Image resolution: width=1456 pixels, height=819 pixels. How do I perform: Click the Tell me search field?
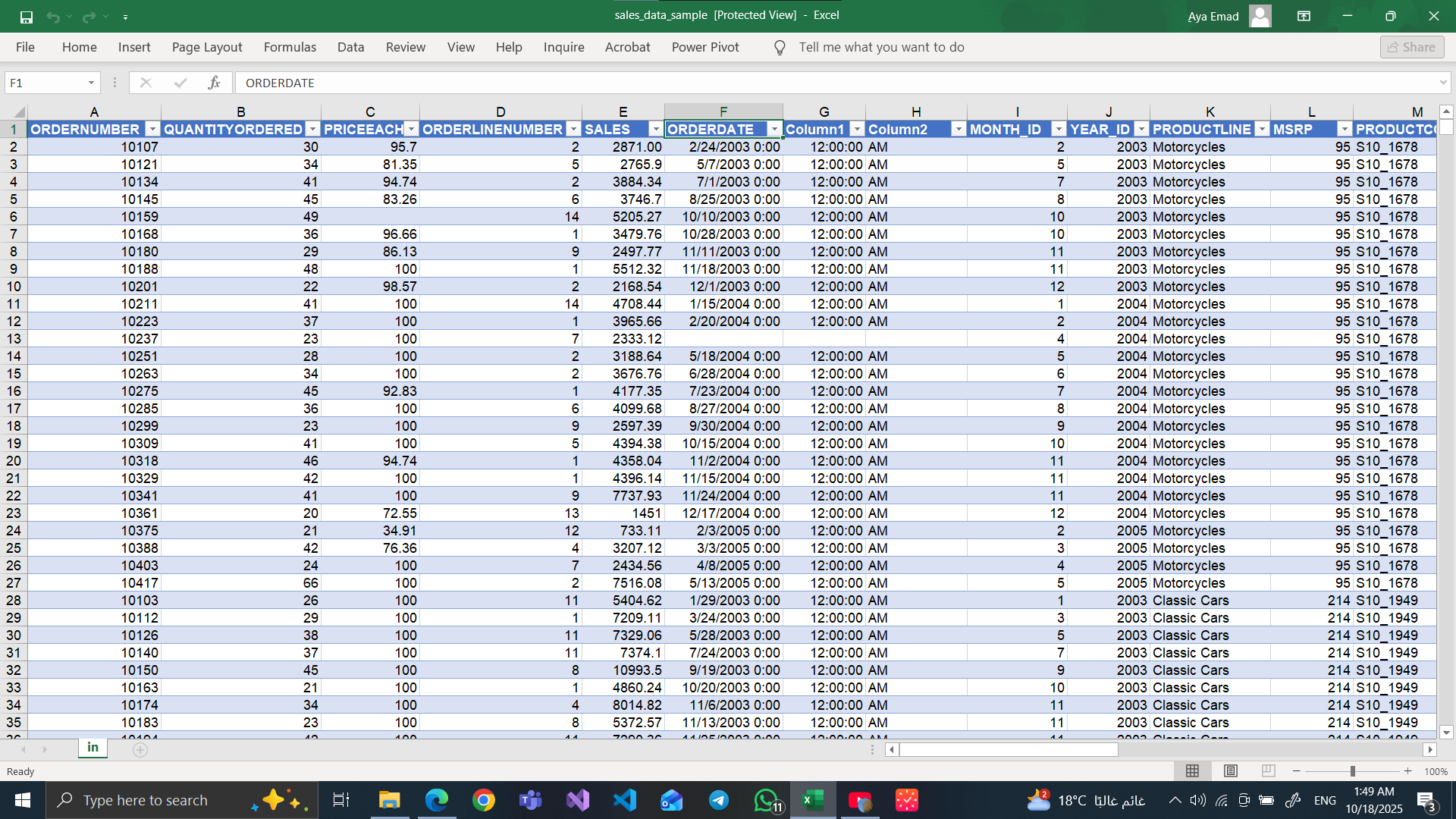click(881, 47)
